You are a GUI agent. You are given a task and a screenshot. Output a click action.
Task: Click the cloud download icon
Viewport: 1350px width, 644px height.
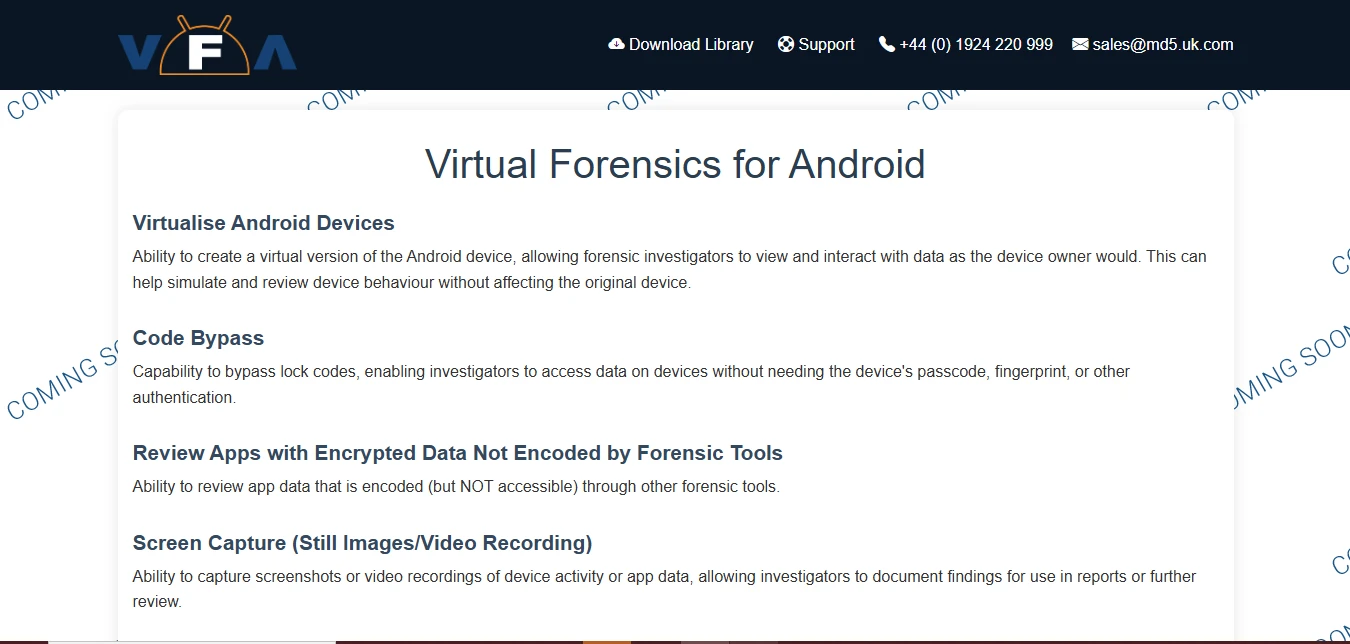click(616, 44)
